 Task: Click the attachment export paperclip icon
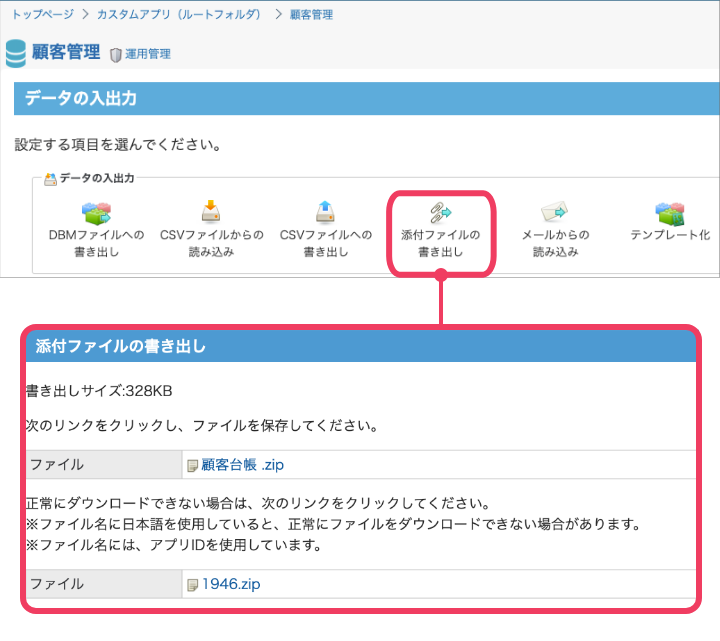click(440, 213)
